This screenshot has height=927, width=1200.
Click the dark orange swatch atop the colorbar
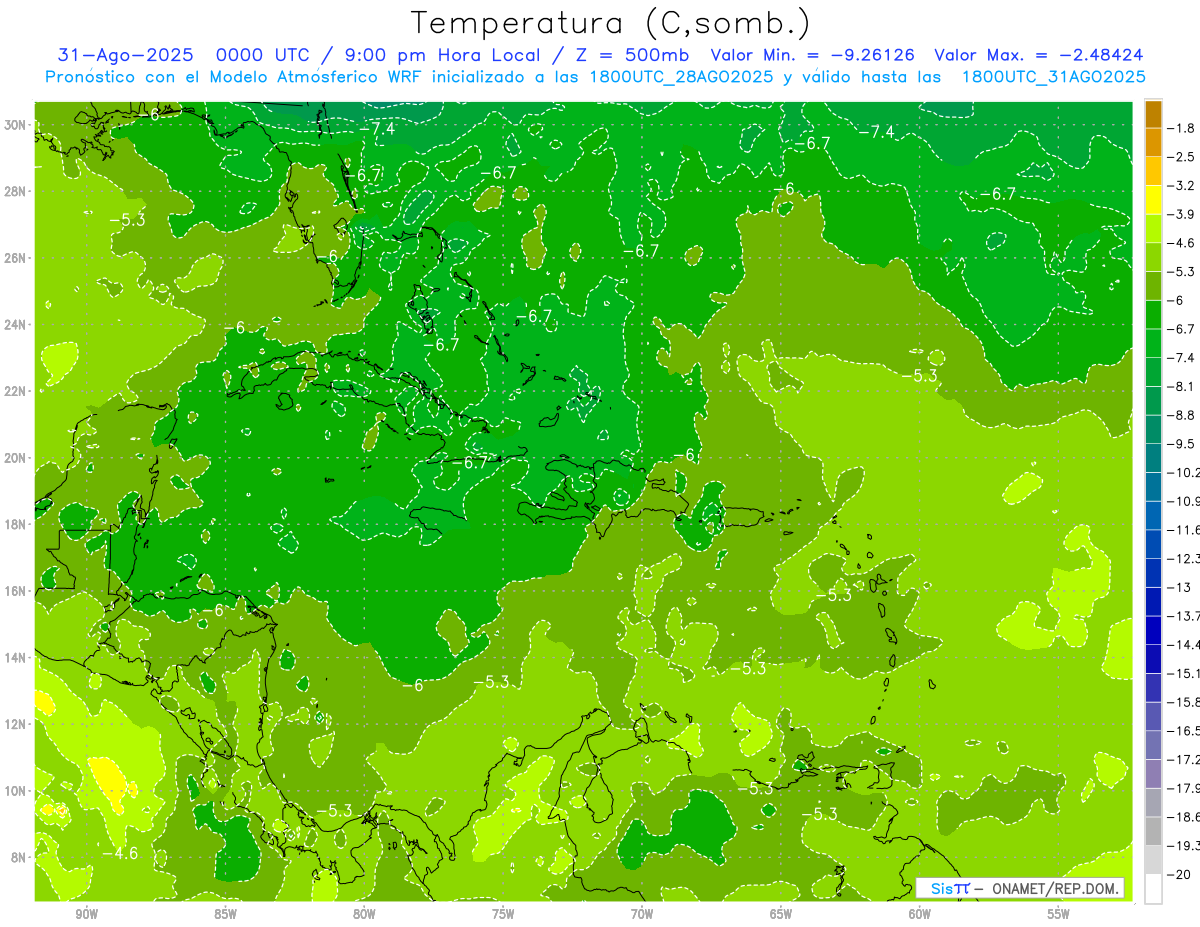point(1153,114)
